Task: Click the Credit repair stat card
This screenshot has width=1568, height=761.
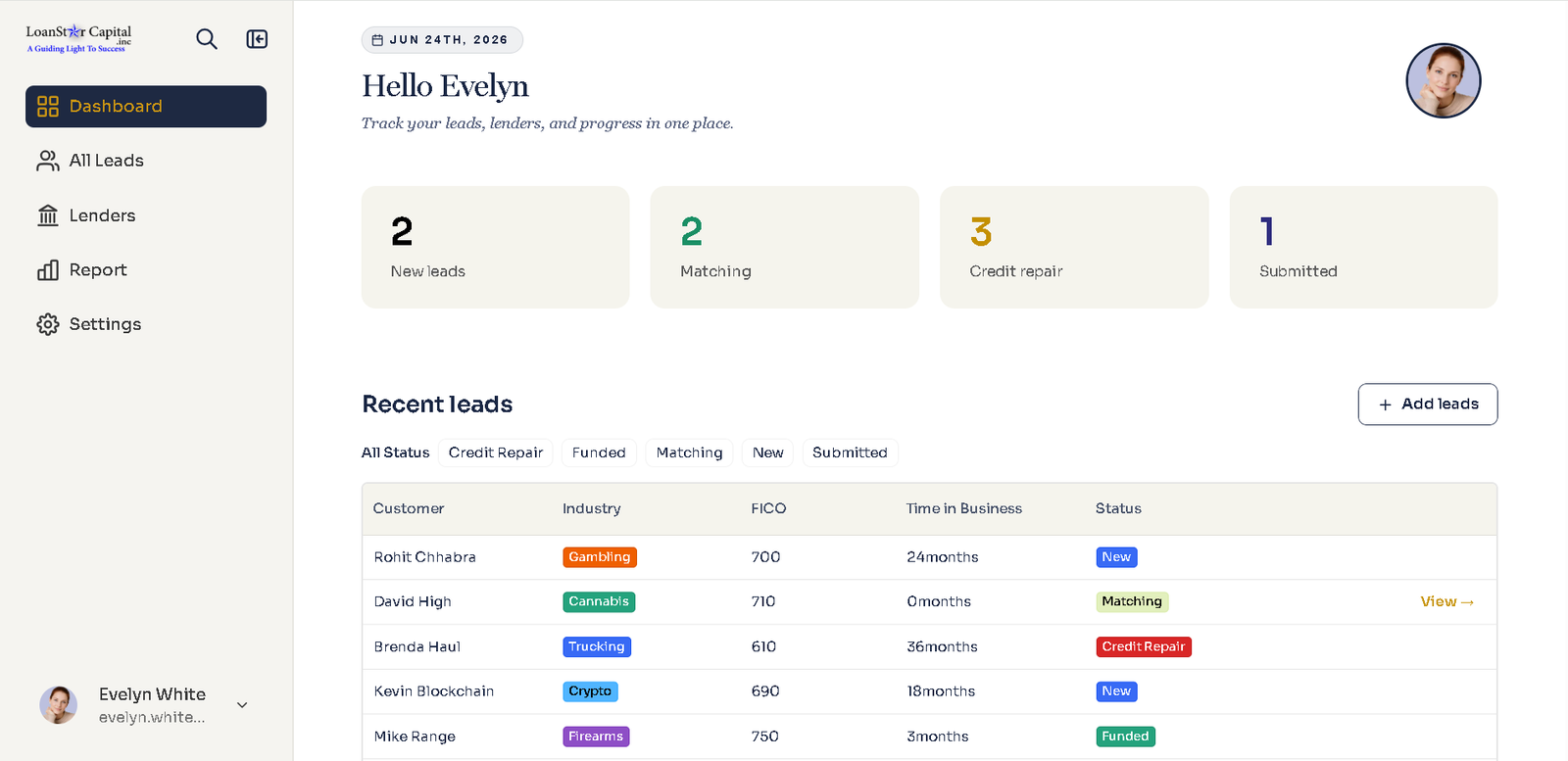Action: [1074, 248]
